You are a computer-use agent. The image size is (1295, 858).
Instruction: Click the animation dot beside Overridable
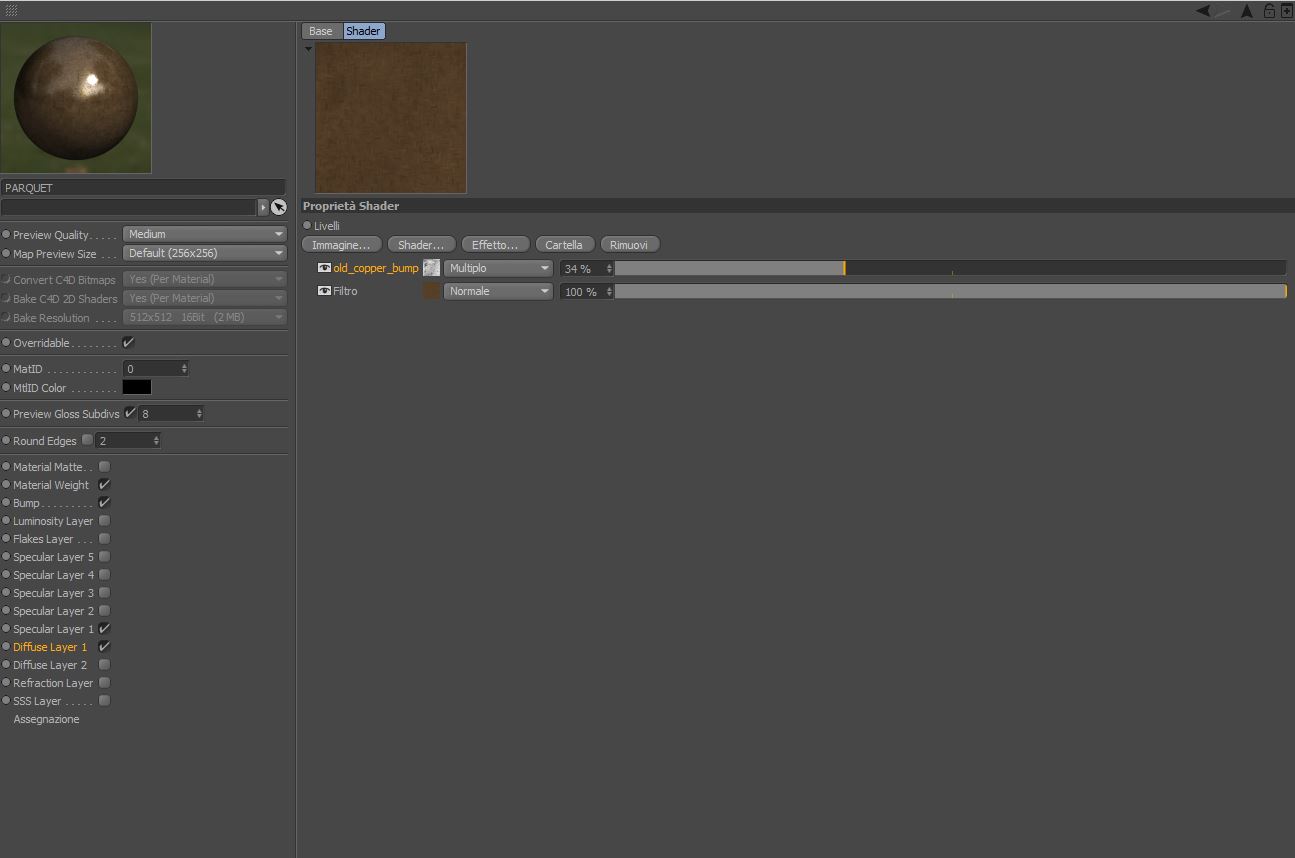pyautogui.click(x=6, y=343)
